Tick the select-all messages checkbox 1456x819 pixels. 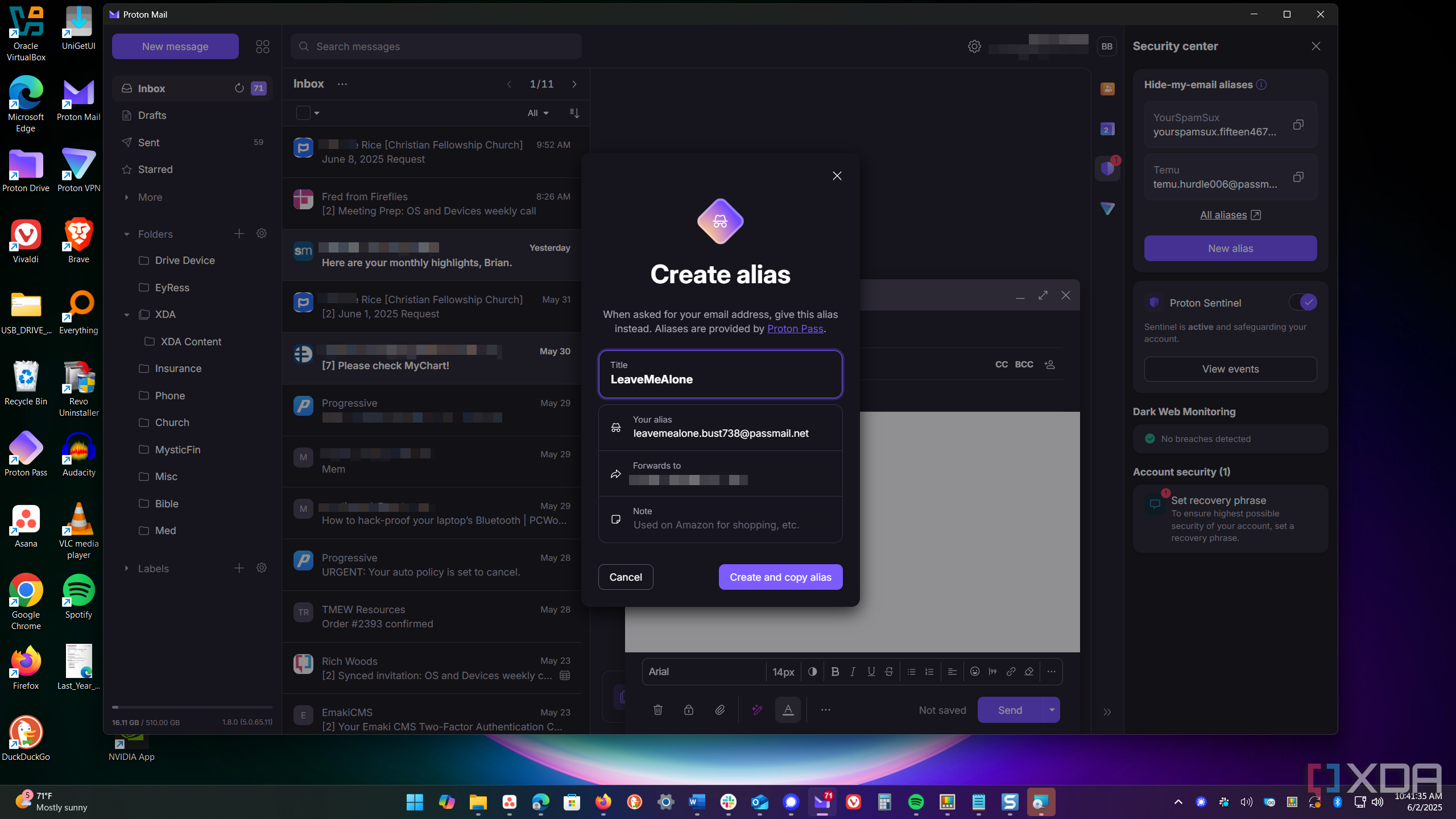coord(303,113)
